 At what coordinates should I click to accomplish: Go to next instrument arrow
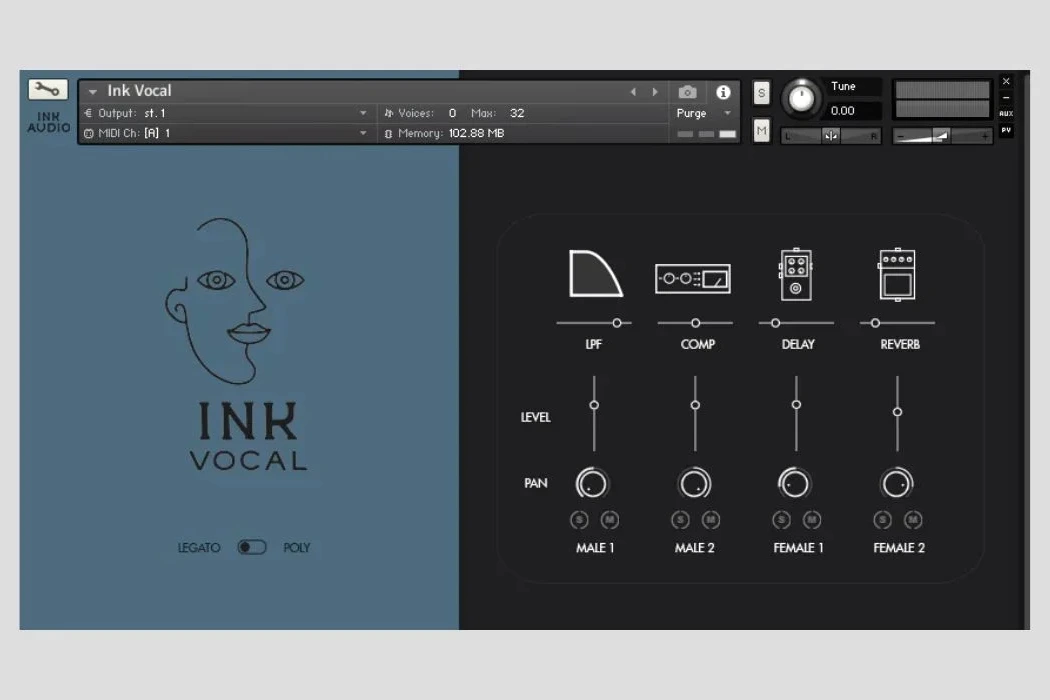tap(655, 92)
